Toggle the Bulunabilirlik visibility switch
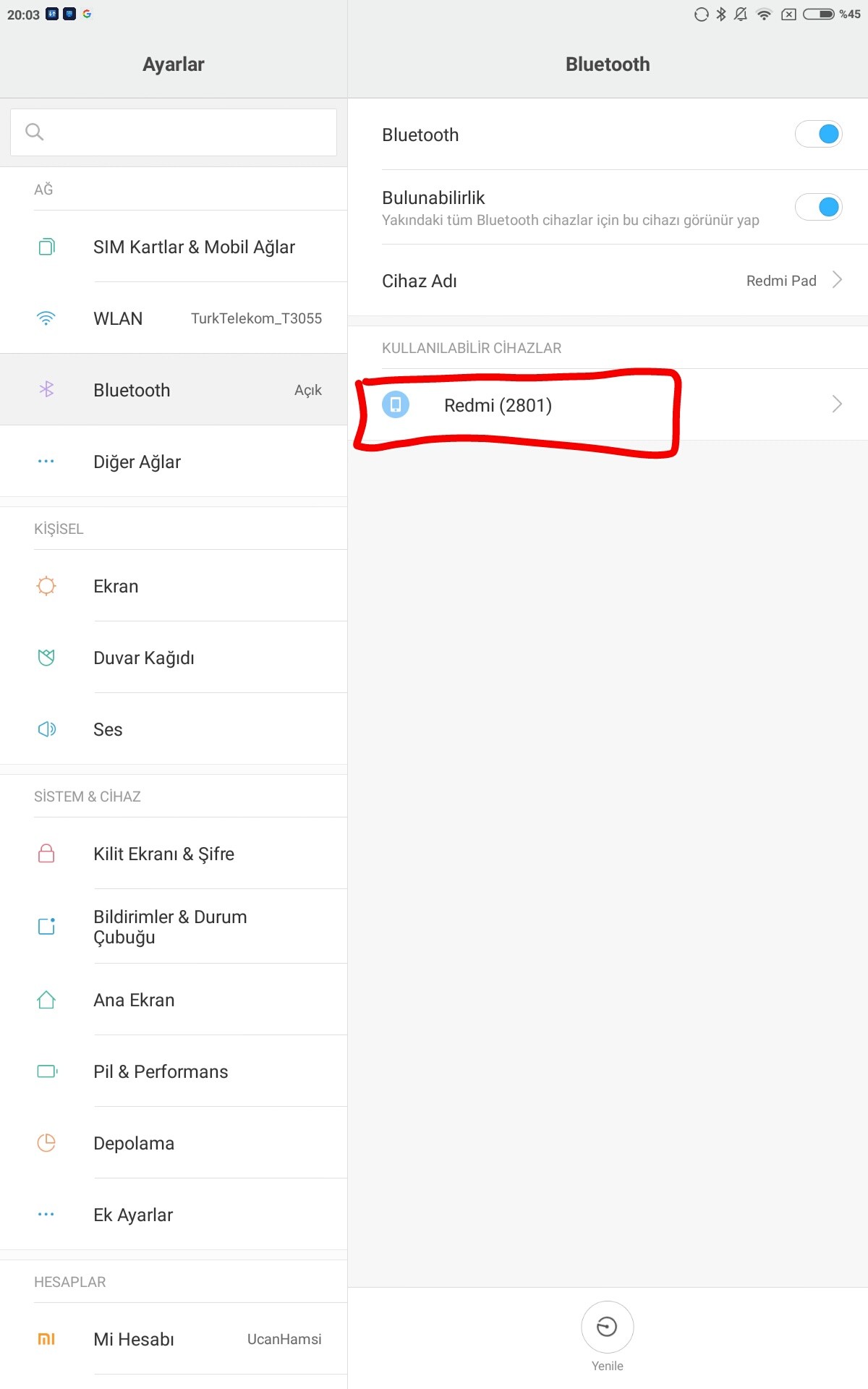This screenshot has height=1389, width=868. 819,208
